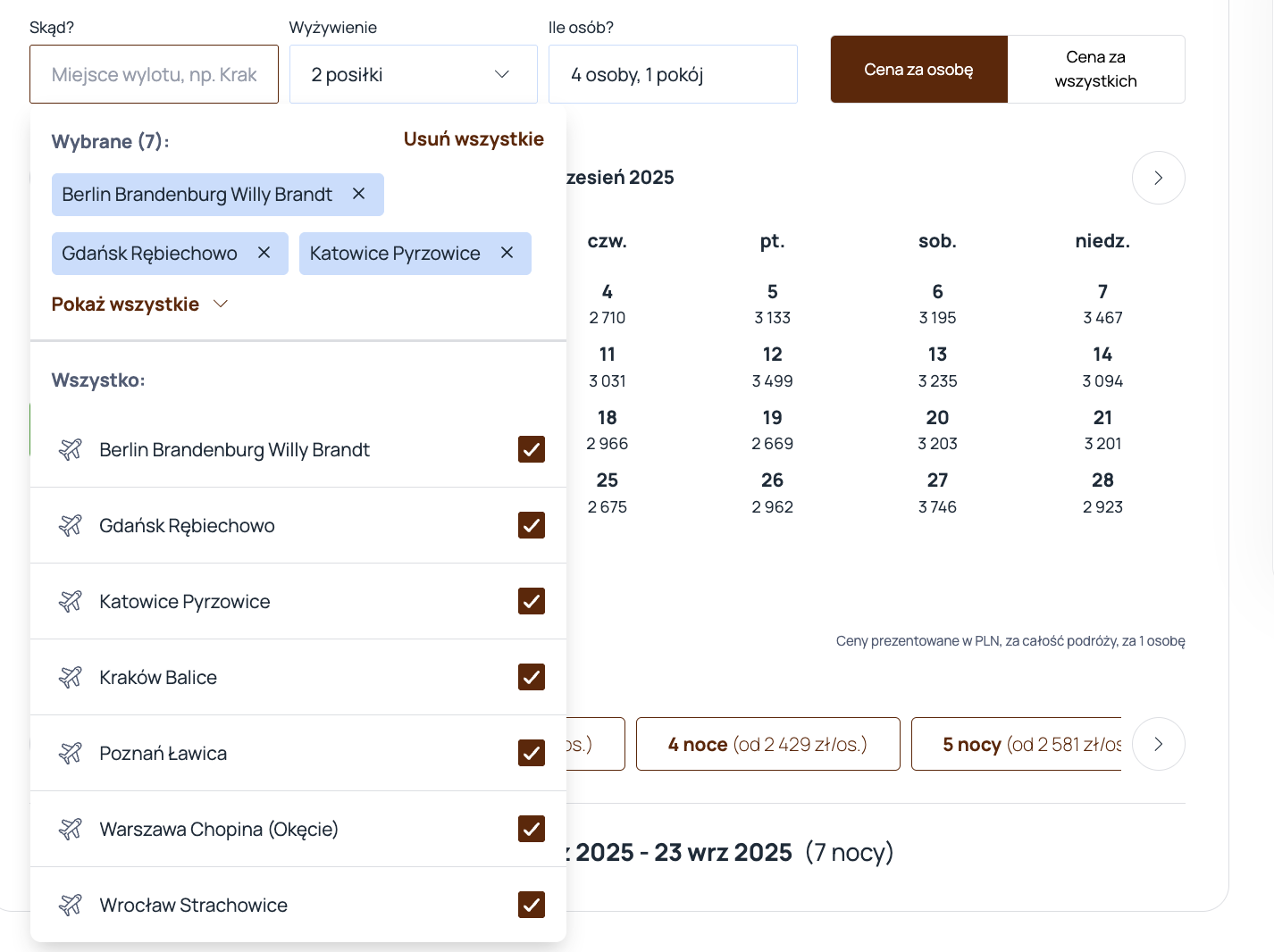Click the Poznań Ławica airport label

[163, 753]
